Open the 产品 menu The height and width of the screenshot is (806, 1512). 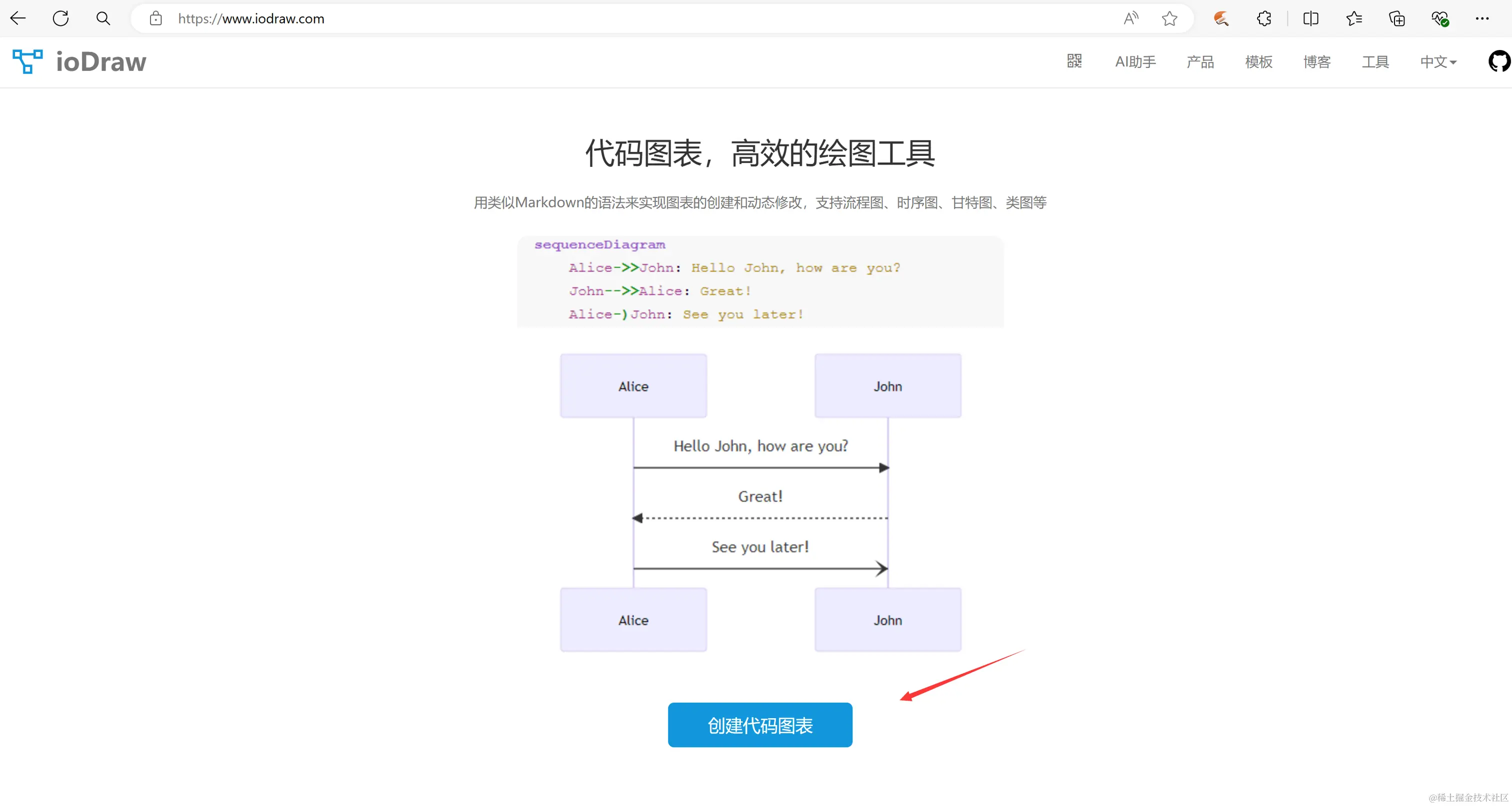tap(1199, 61)
